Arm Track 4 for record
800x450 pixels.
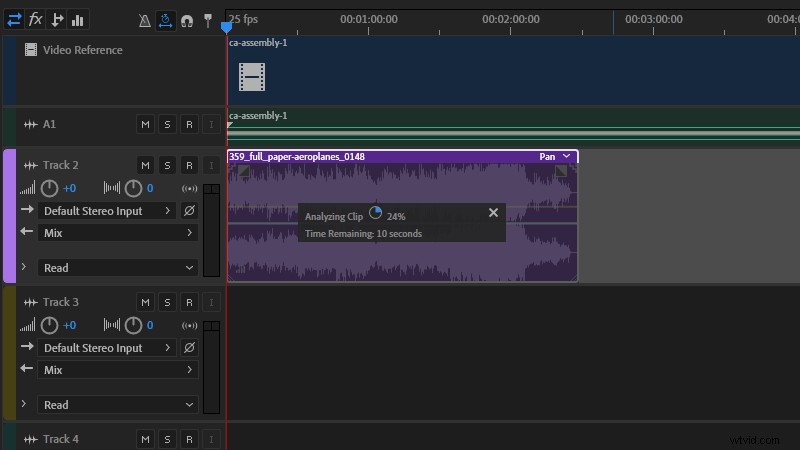pyautogui.click(x=189, y=439)
